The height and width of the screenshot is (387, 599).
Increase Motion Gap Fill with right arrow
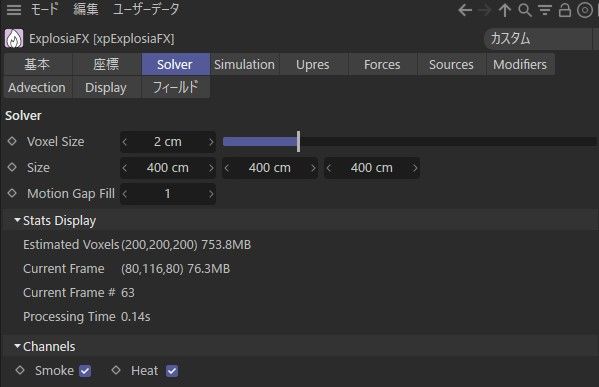pyautogui.click(x=211, y=194)
